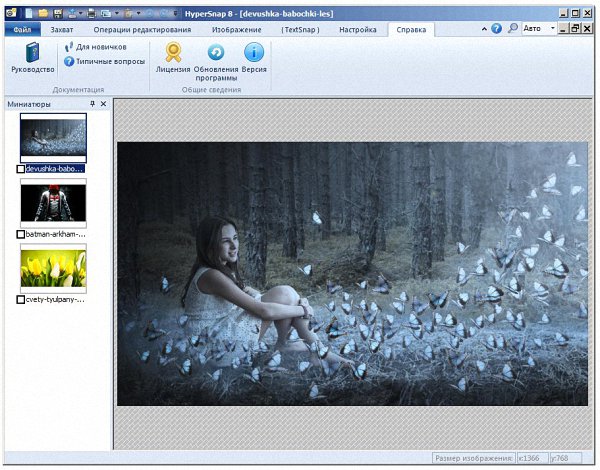Image resolution: width=600 pixels, height=470 pixels.
Task: Close the Миниатюры panel
Action: (103, 104)
